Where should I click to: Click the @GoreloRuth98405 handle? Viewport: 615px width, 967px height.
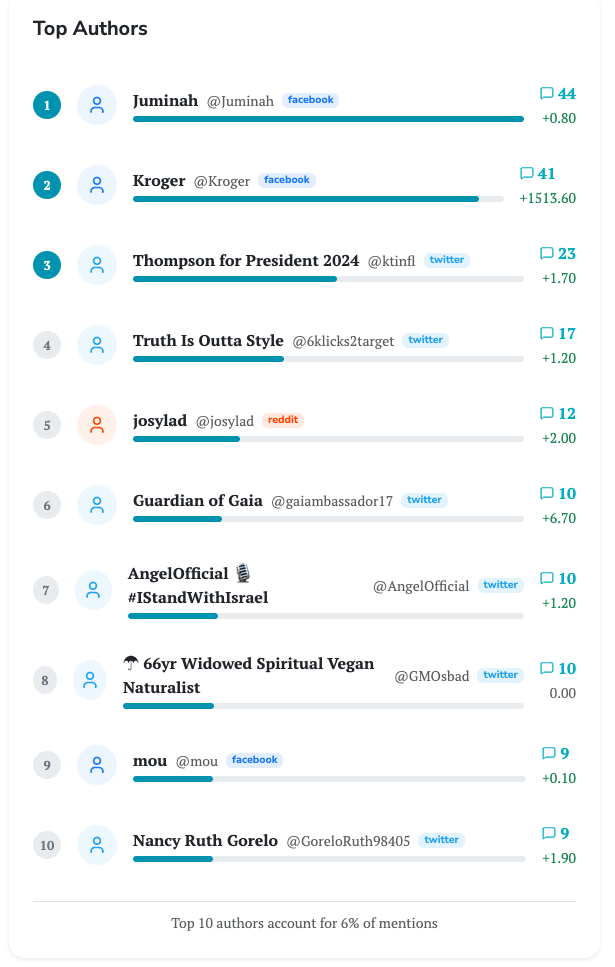(x=348, y=841)
